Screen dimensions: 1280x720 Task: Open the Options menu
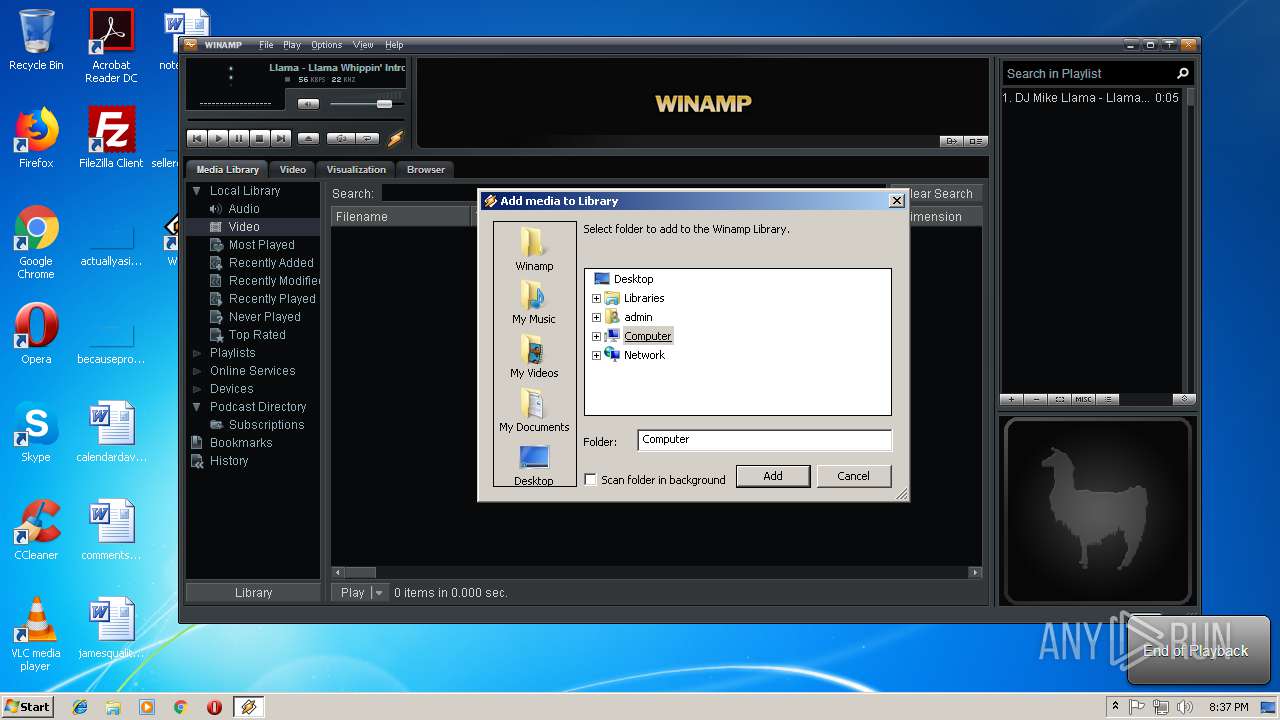click(326, 45)
